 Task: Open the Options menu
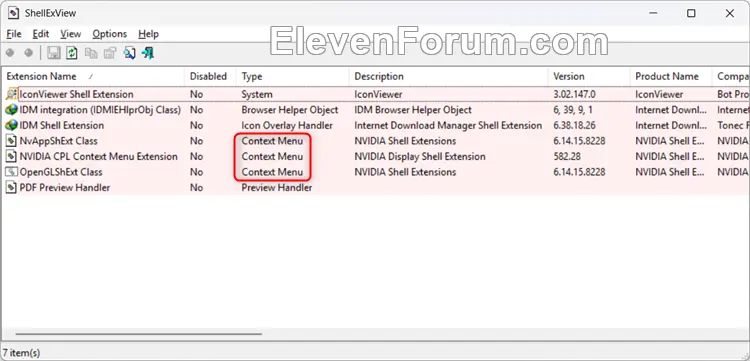tap(110, 34)
